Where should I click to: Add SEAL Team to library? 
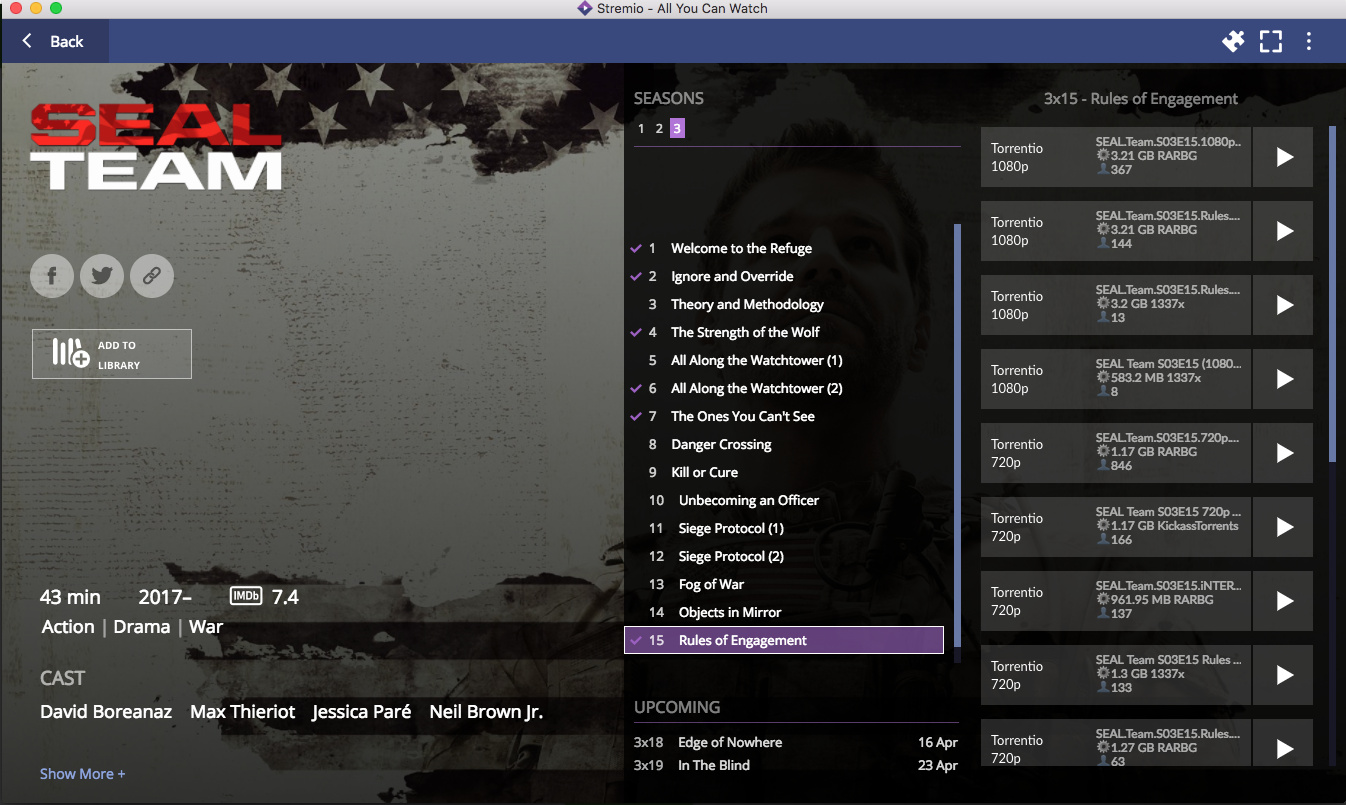[112, 354]
